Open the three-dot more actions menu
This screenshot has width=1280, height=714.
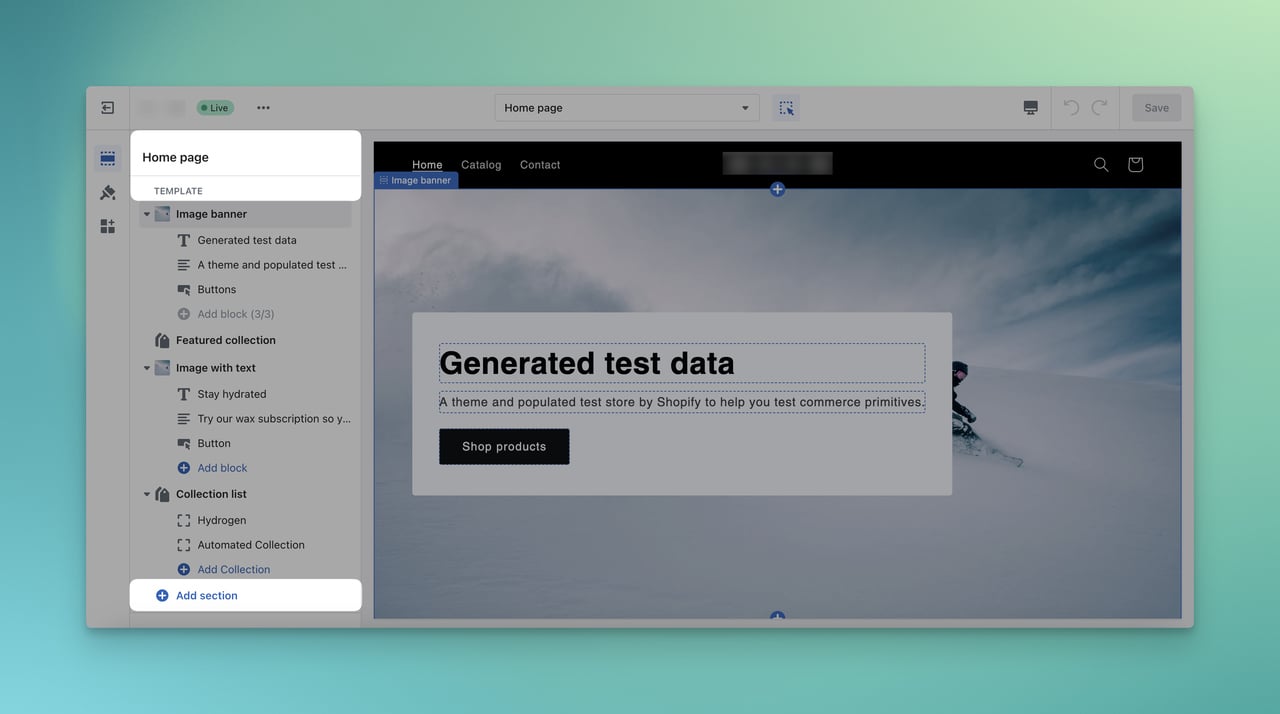[263, 108]
